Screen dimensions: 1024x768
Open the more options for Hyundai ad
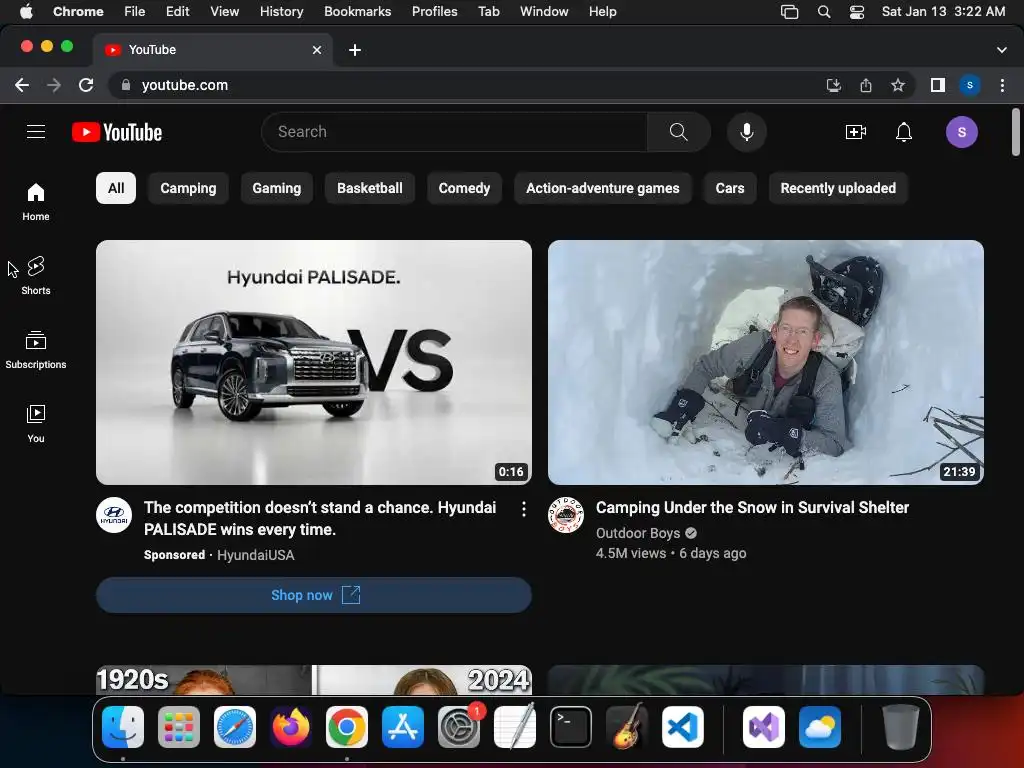523,509
